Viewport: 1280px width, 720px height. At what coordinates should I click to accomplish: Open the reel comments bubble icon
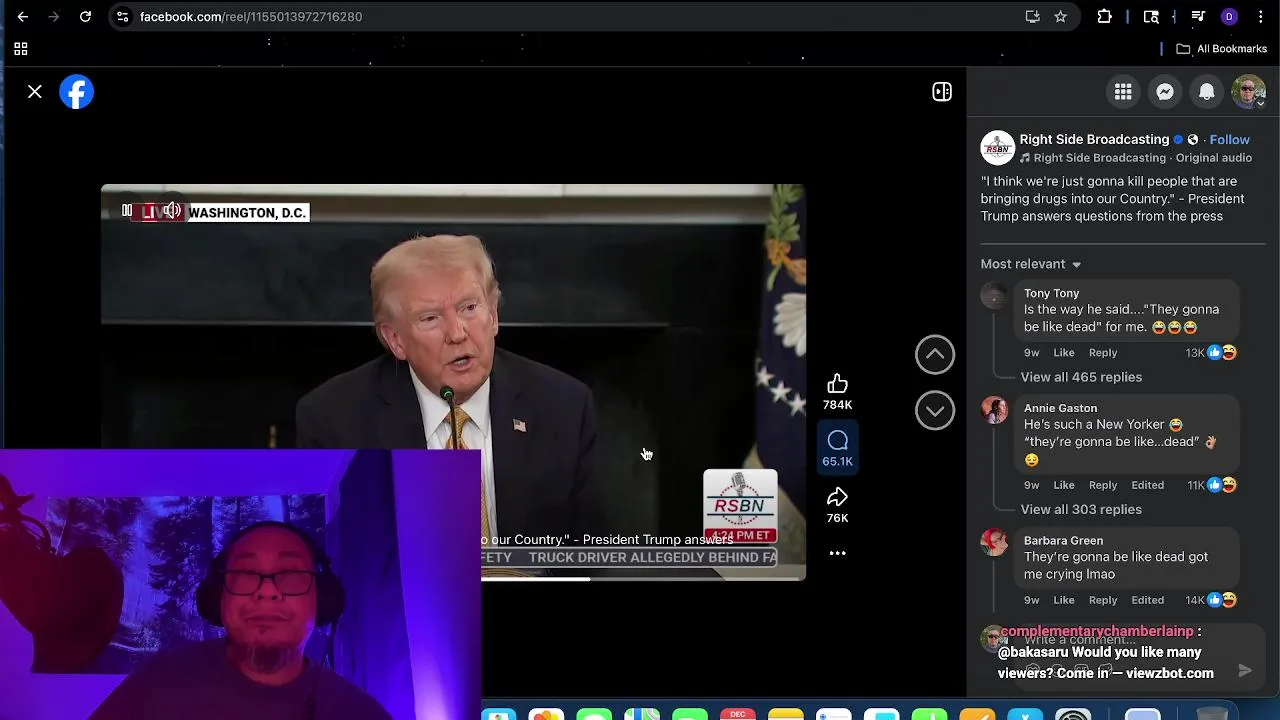click(x=837, y=441)
